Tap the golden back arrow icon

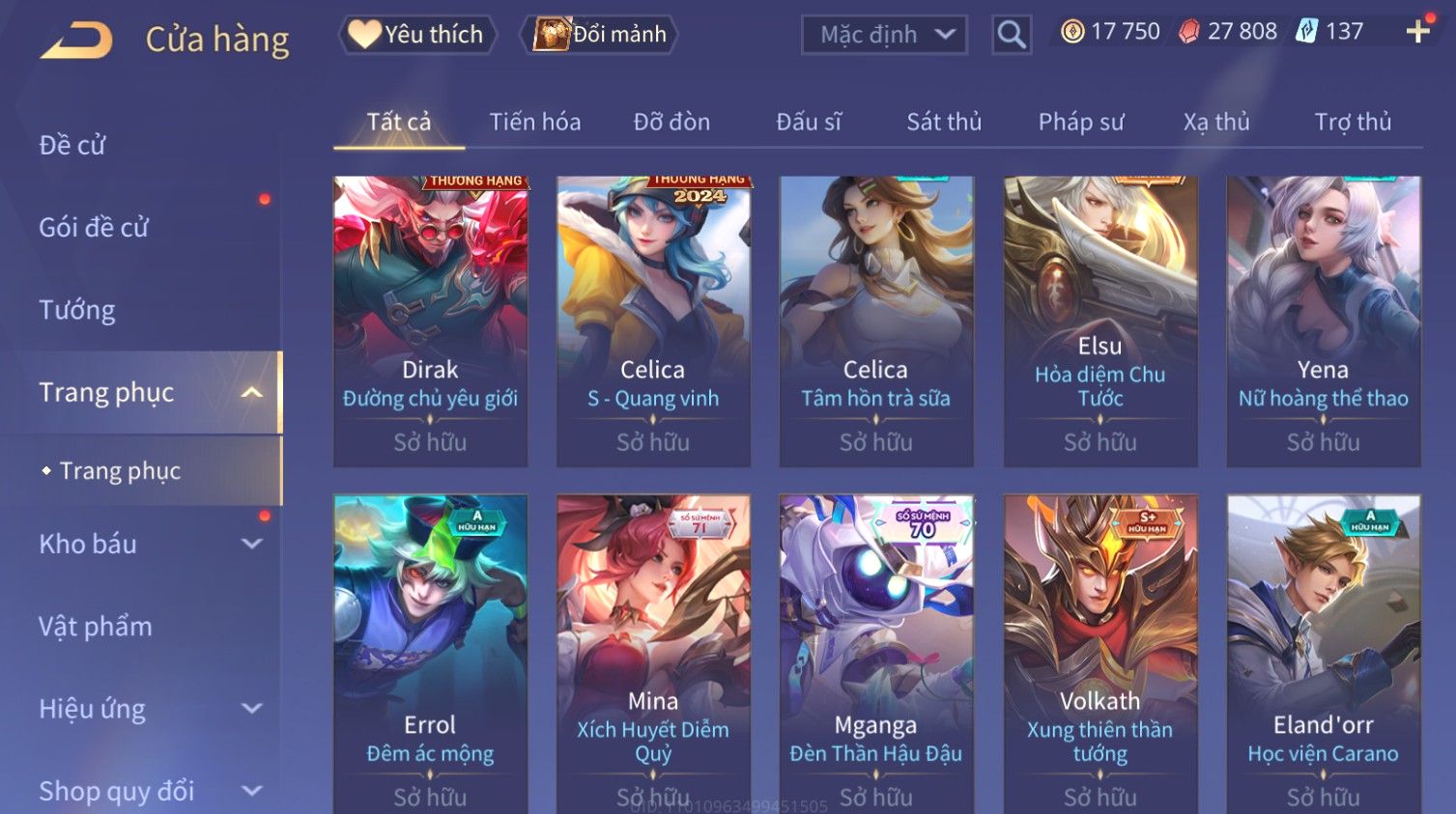tap(75, 41)
